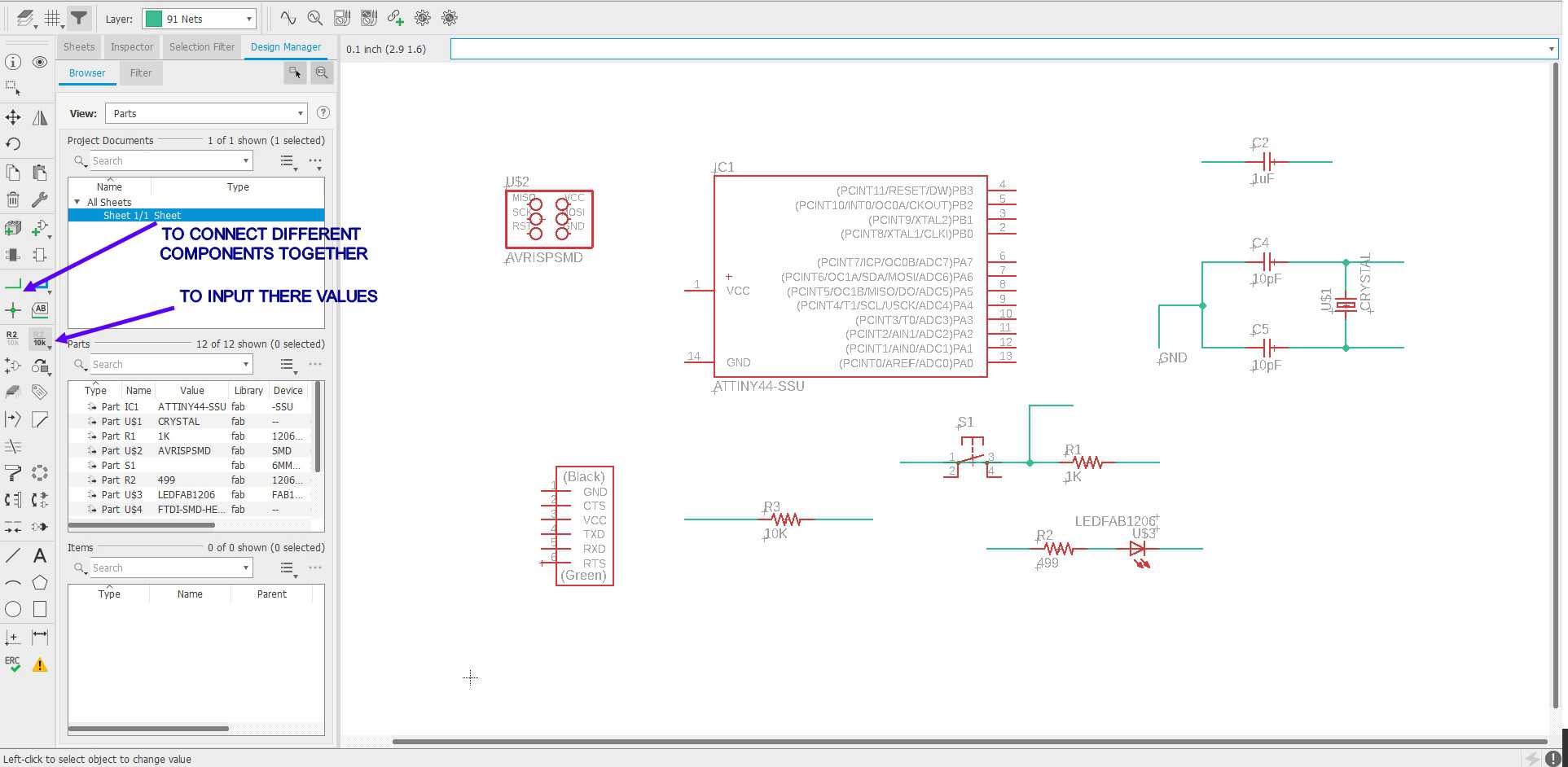The width and height of the screenshot is (1568, 767).
Task: Open the Label tool marked AB
Action: pyautogui.click(x=40, y=310)
